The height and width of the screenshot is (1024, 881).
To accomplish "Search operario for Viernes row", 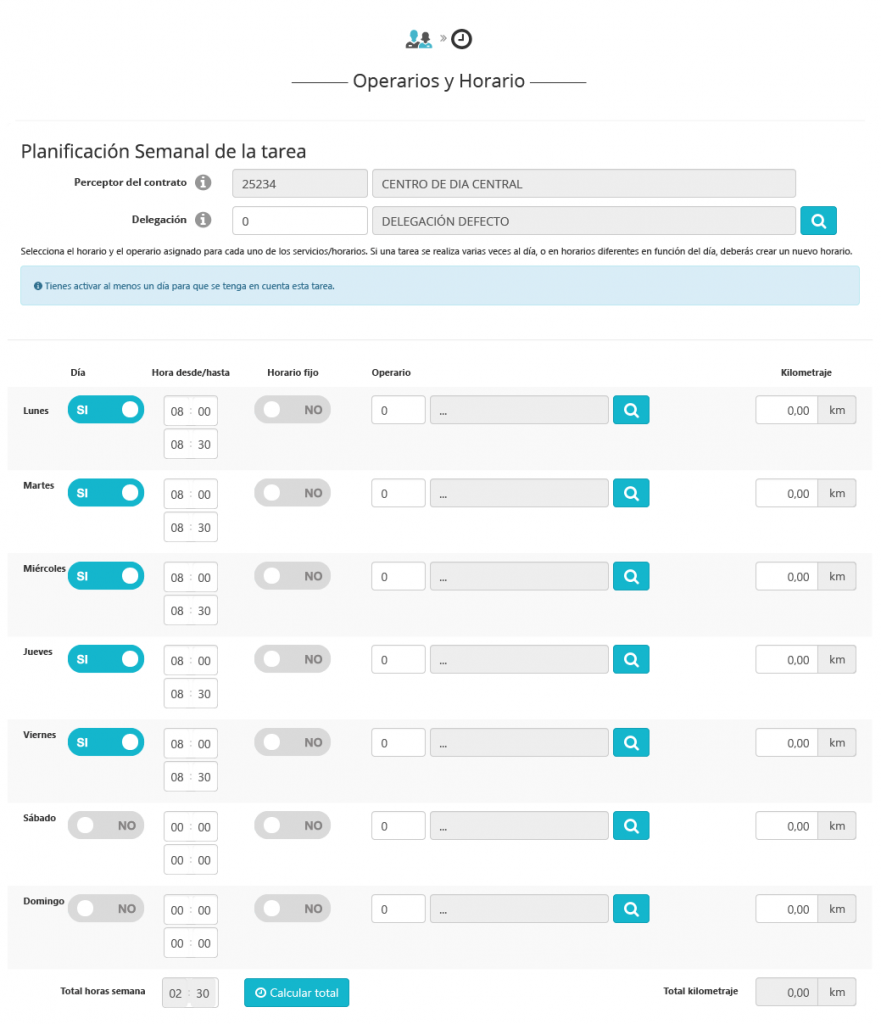I will click(631, 742).
